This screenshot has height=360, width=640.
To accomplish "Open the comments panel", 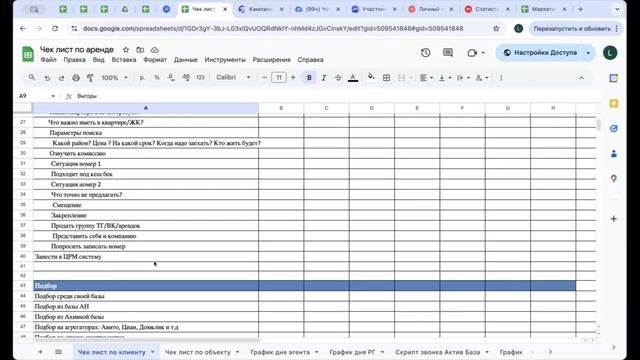I will (x=448, y=53).
